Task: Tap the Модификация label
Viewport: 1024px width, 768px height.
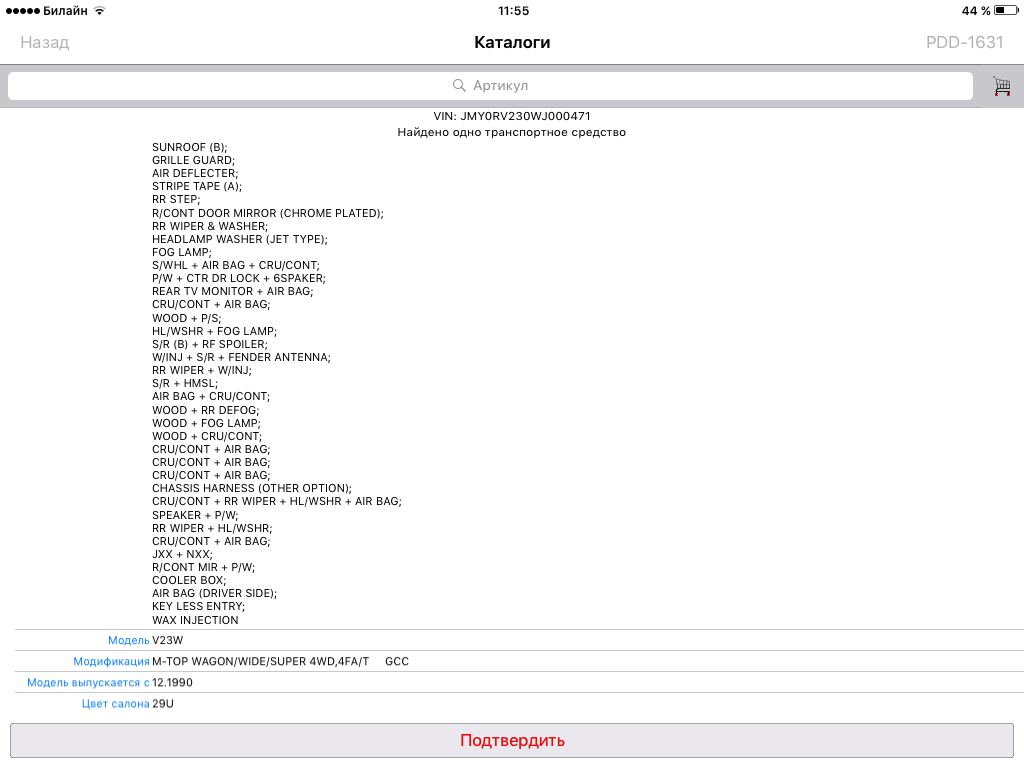Action: (111, 662)
